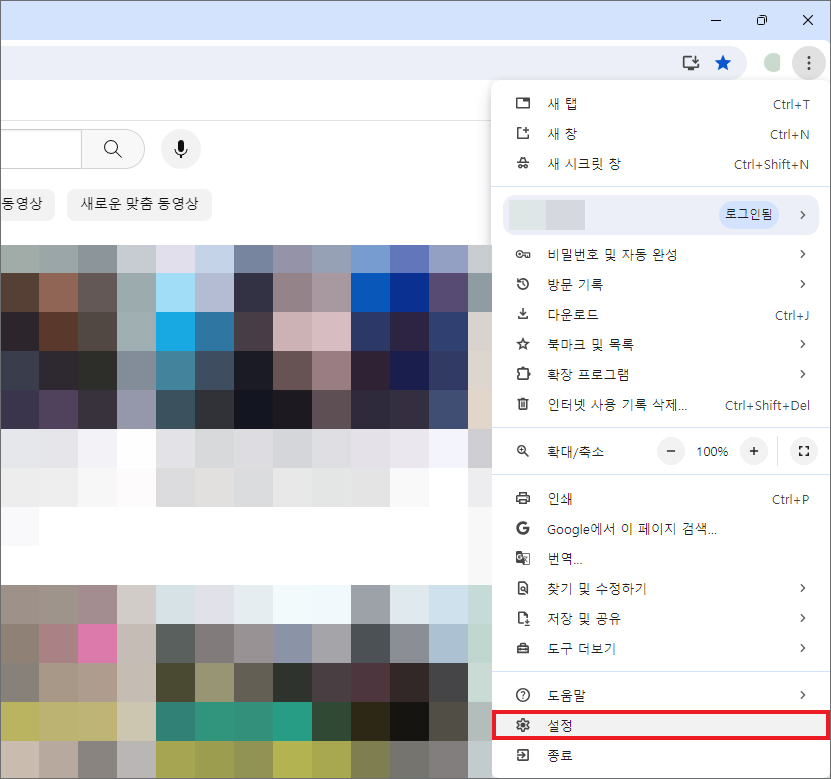The image size is (831, 779).
Task: Expand 확장 프로그램 submenu arrow
Action: [802, 374]
